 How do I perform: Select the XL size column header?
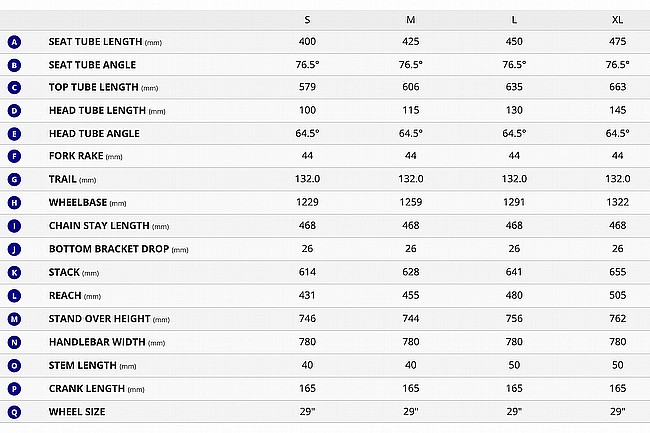pyautogui.click(x=617, y=20)
